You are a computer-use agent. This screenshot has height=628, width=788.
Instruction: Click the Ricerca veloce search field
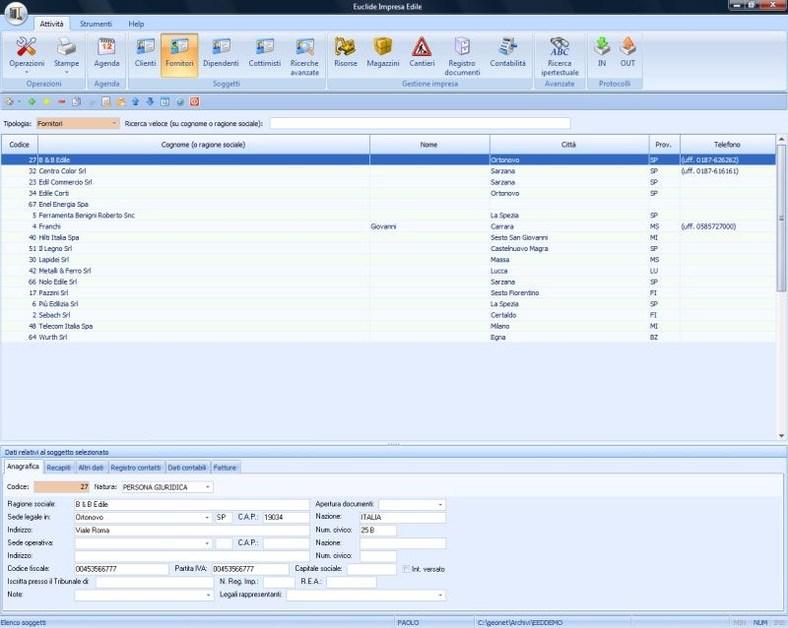coord(420,123)
